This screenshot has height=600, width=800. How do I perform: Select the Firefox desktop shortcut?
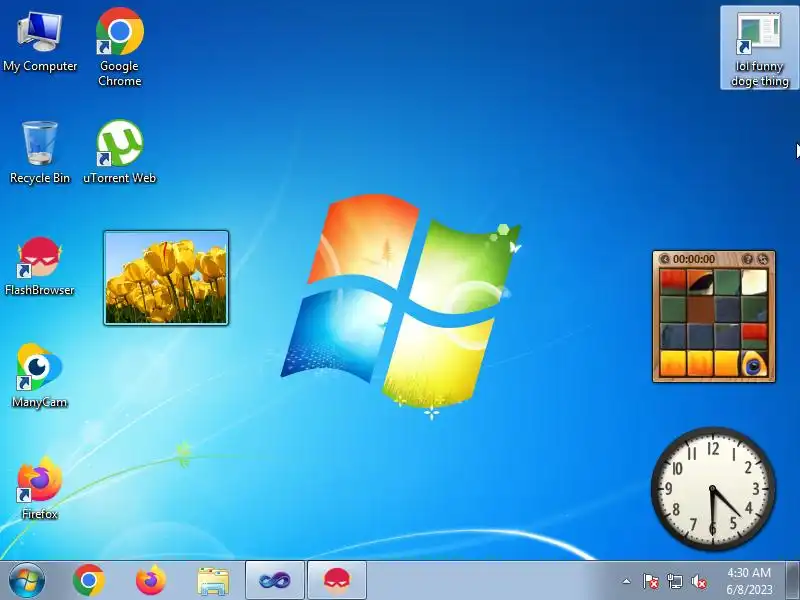point(40,489)
